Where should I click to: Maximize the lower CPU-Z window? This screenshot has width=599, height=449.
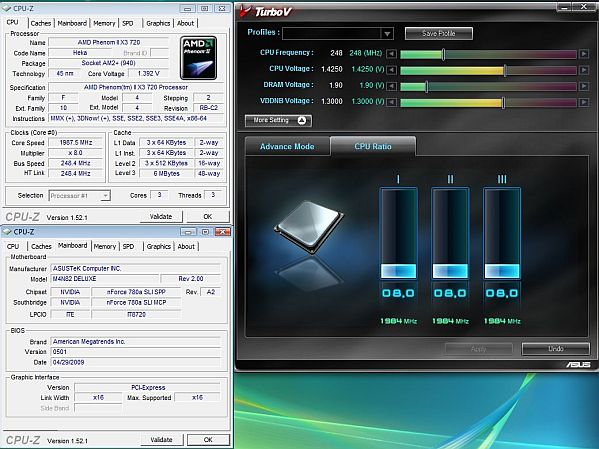[x=205, y=232]
